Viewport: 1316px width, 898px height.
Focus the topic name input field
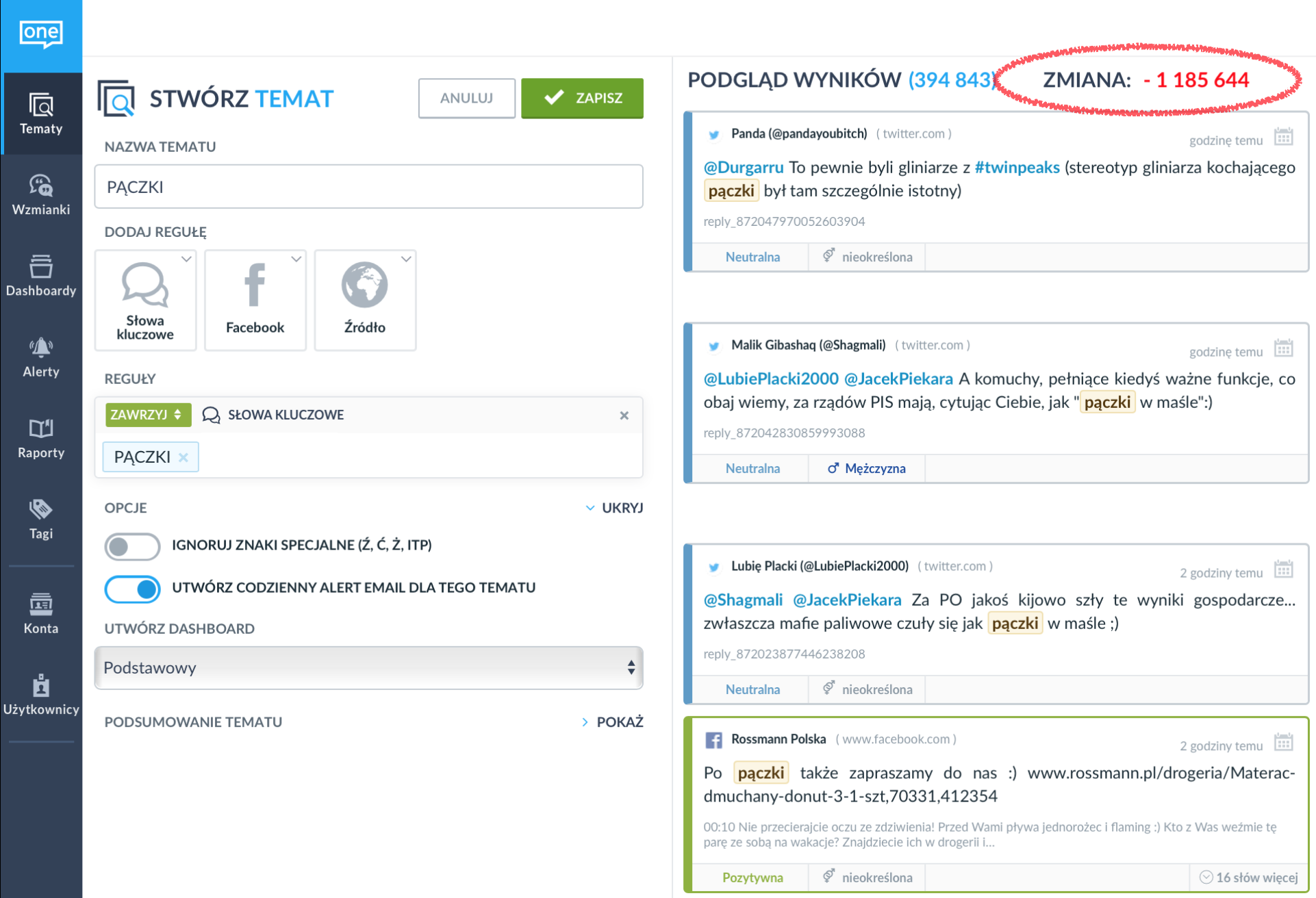[x=368, y=187]
